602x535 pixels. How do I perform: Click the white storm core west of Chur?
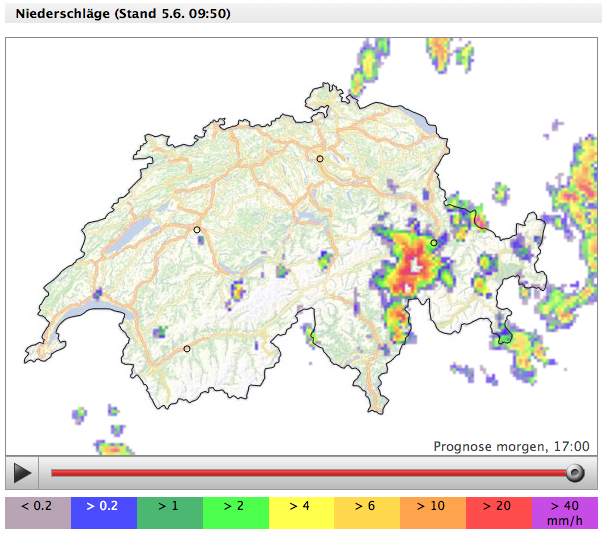[x=413, y=266]
